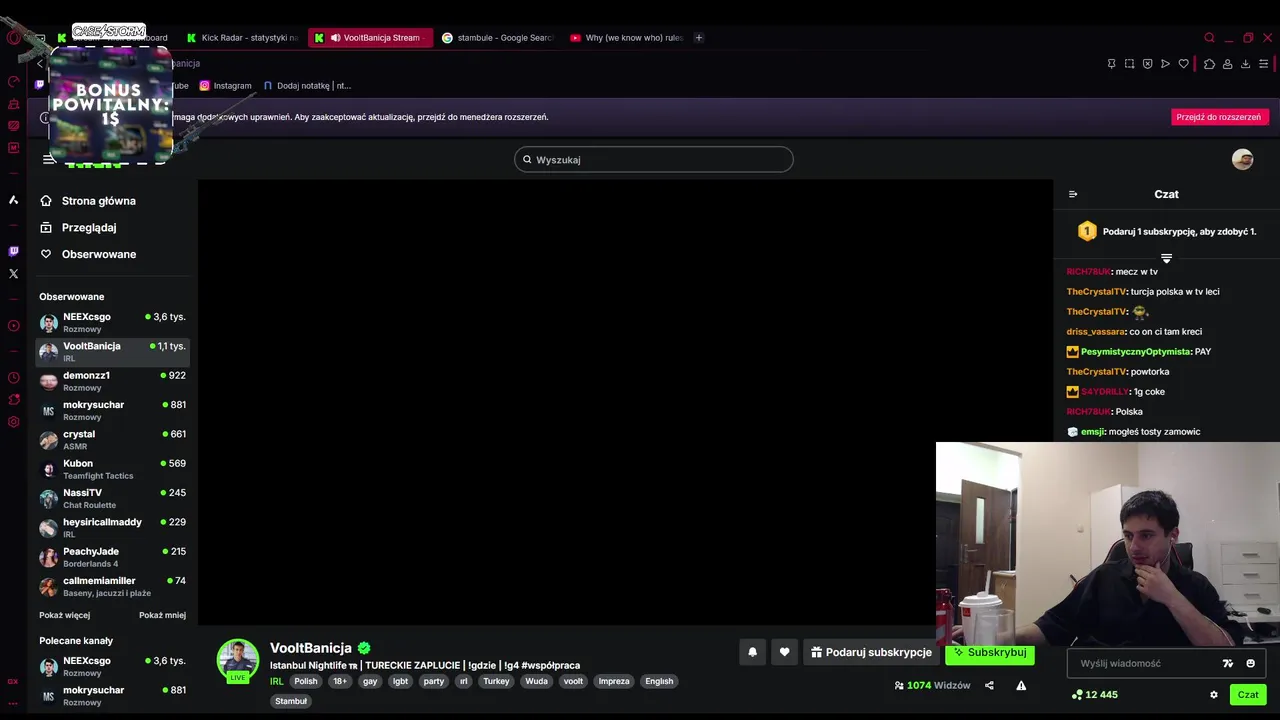Click the stream share icon
This screenshot has height=720, width=1280.
coord(989,685)
